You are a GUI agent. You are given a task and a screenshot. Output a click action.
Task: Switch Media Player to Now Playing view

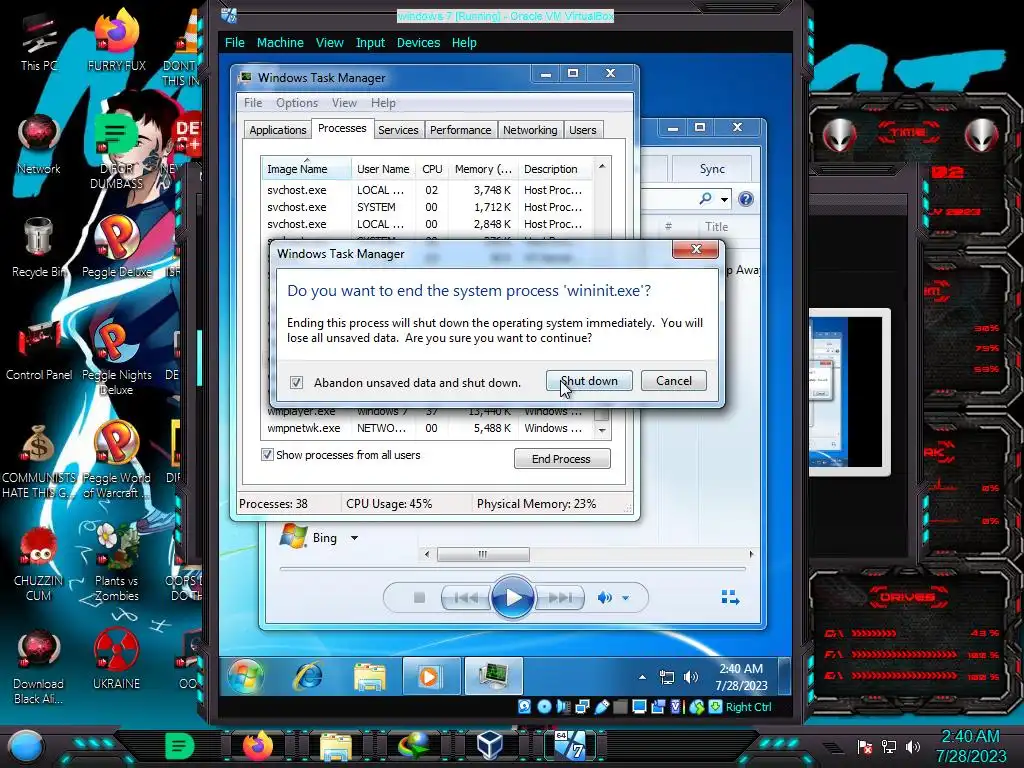730,598
